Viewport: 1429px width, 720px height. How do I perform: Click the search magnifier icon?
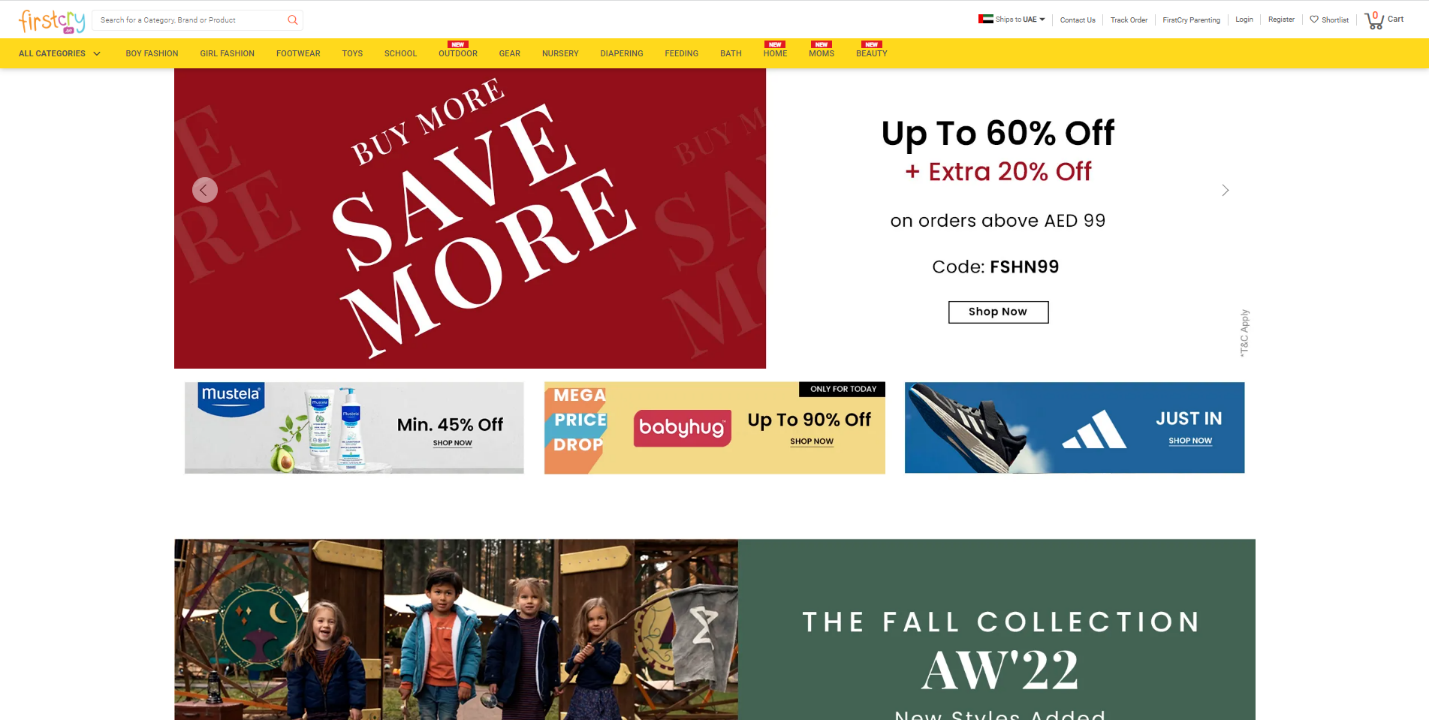point(292,20)
